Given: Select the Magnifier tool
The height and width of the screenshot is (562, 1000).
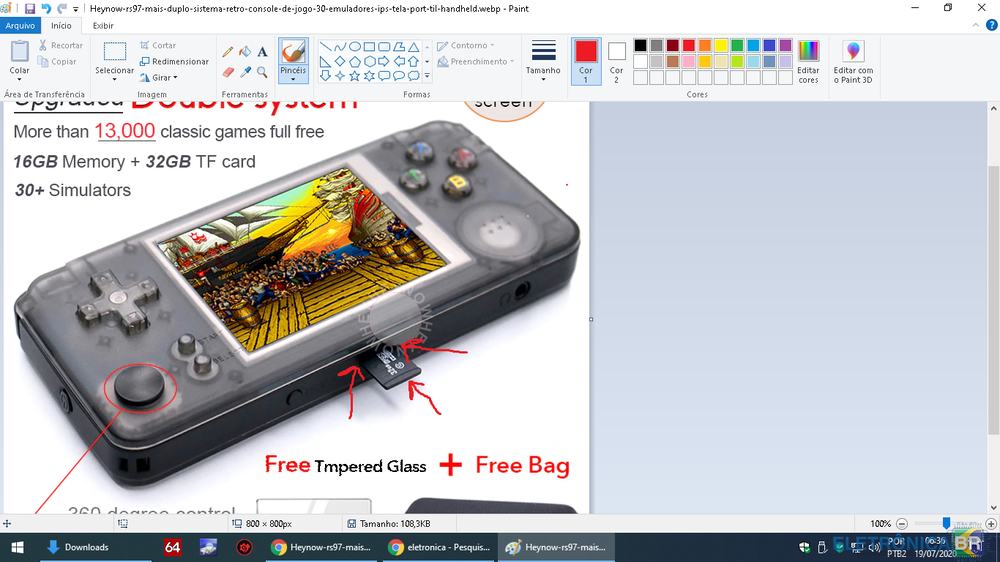Looking at the screenshot, I should pyautogui.click(x=262, y=72).
